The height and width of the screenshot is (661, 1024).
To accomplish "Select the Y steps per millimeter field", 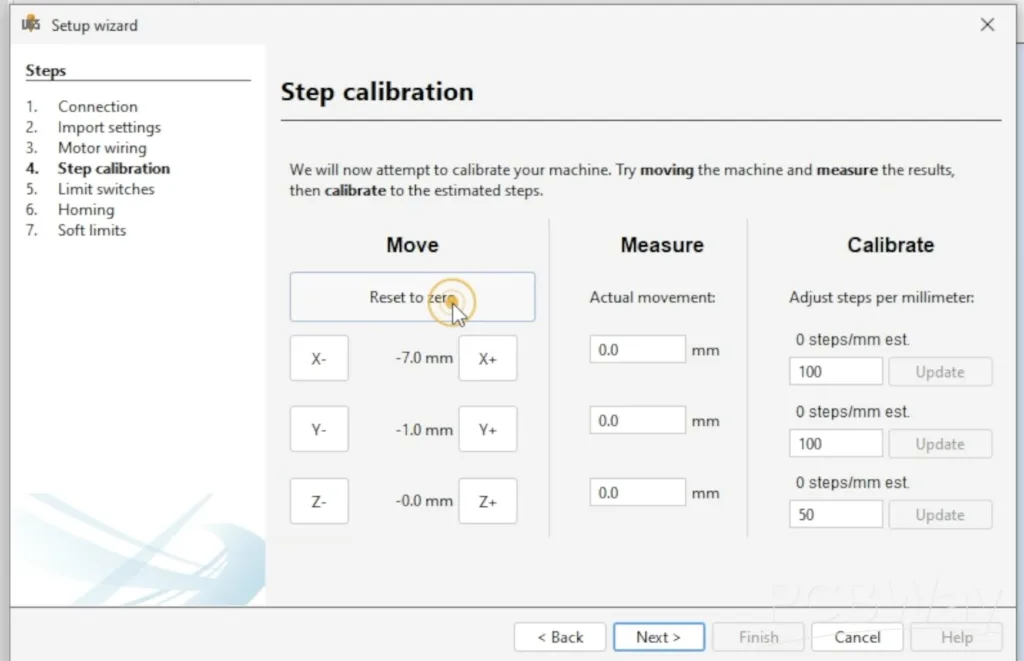I will [x=835, y=443].
